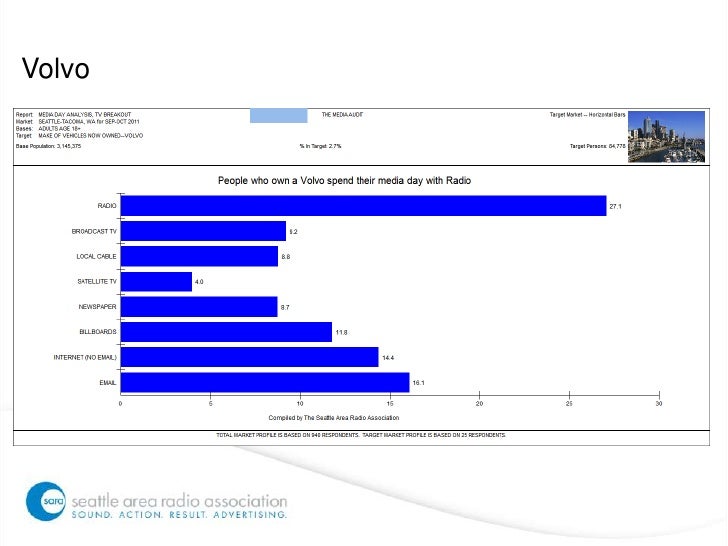Click the 'Target Persons' text
The image size is (728, 546).
click(598, 146)
